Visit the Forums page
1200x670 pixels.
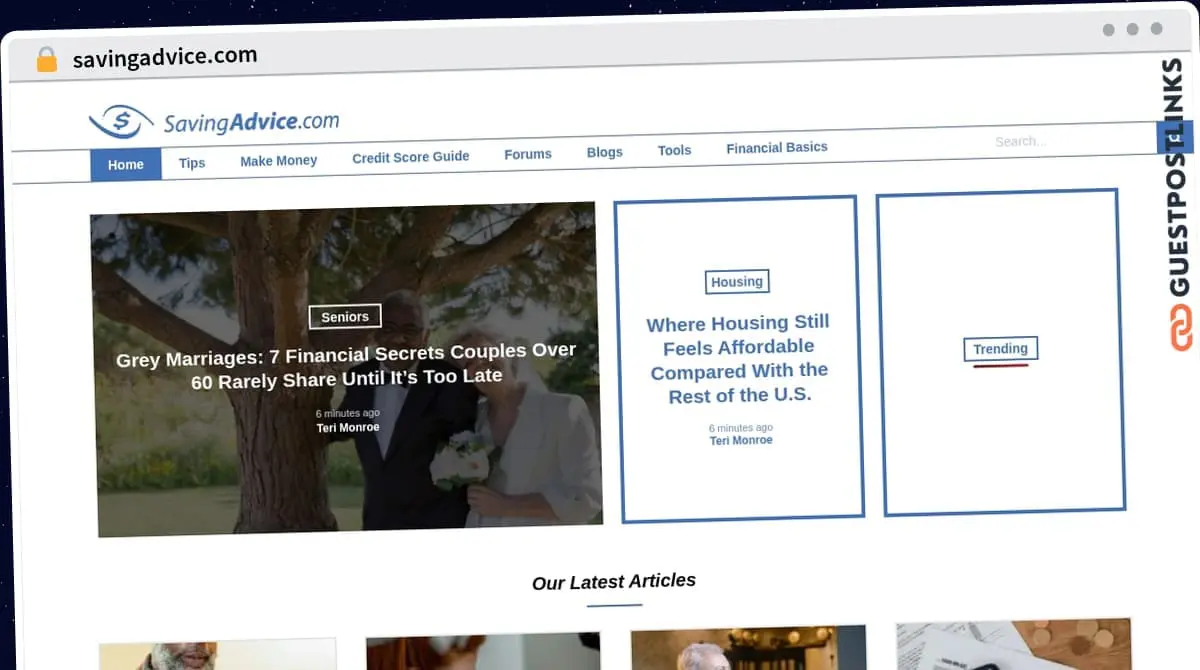[x=527, y=154]
